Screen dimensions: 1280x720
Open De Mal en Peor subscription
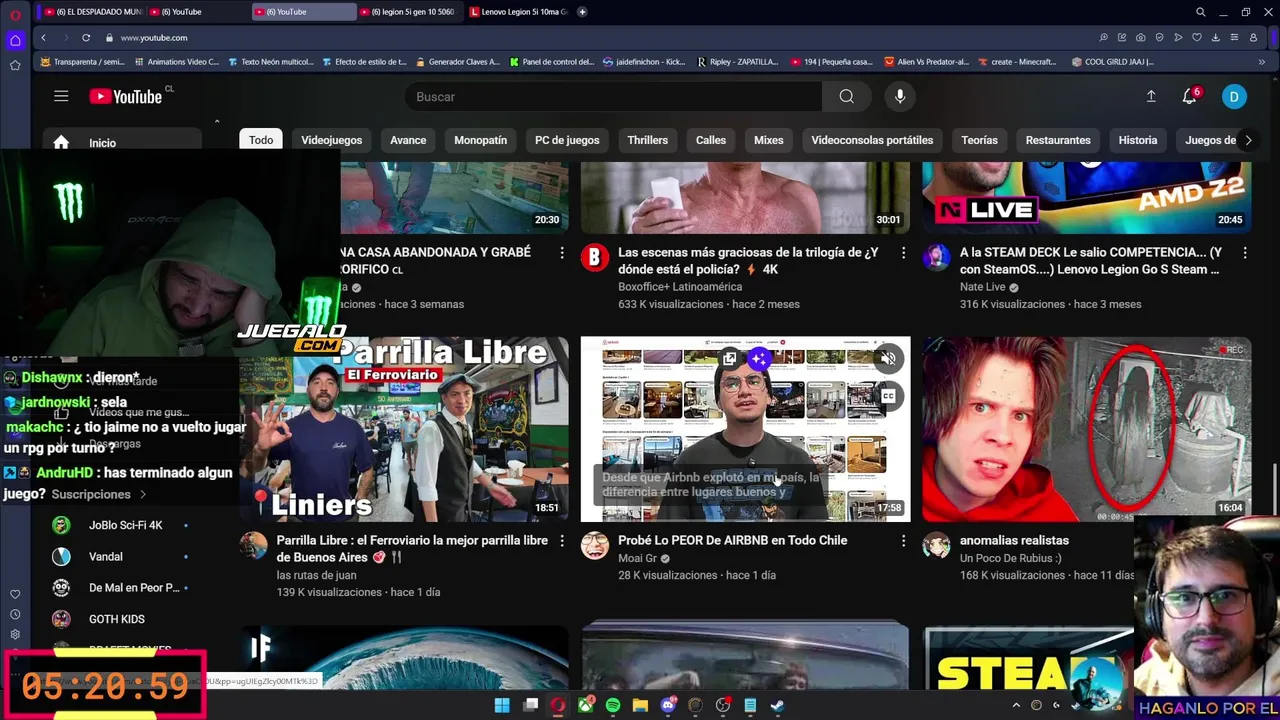pos(120,588)
